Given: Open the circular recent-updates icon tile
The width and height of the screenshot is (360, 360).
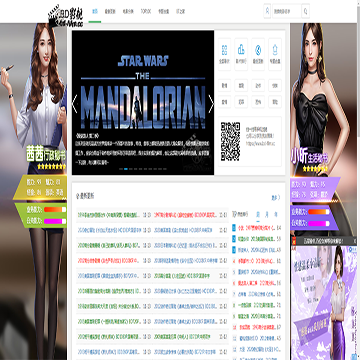Looking at the screenshot, I should [258, 54].
